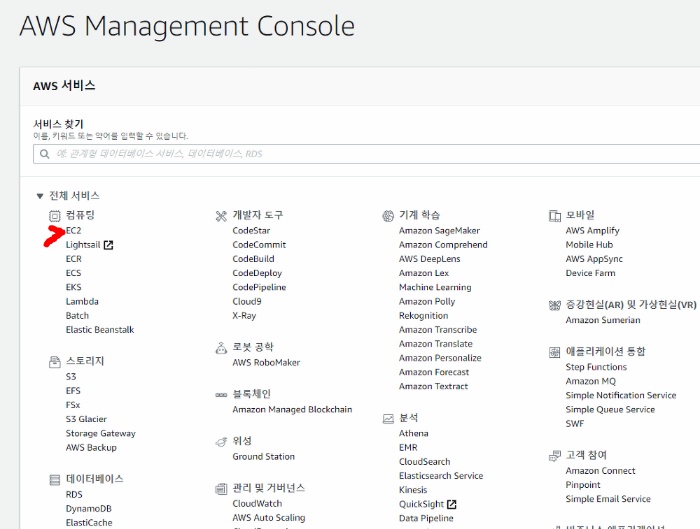This screenshot has width=700, height=529.
Task: Open the ECR service
Action: click(x=74, y=259)
